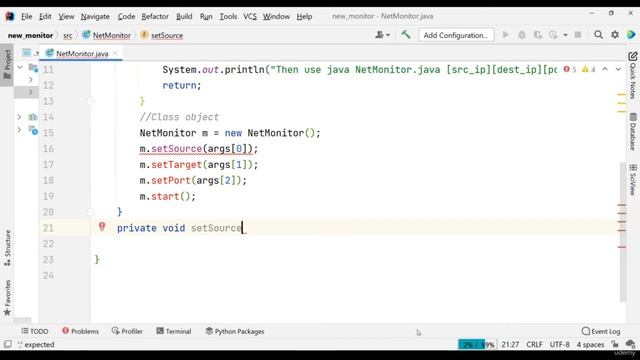This screenshot has width=640, height=360.
Task: Click the memory indicator progress bar
Action: 476,344
